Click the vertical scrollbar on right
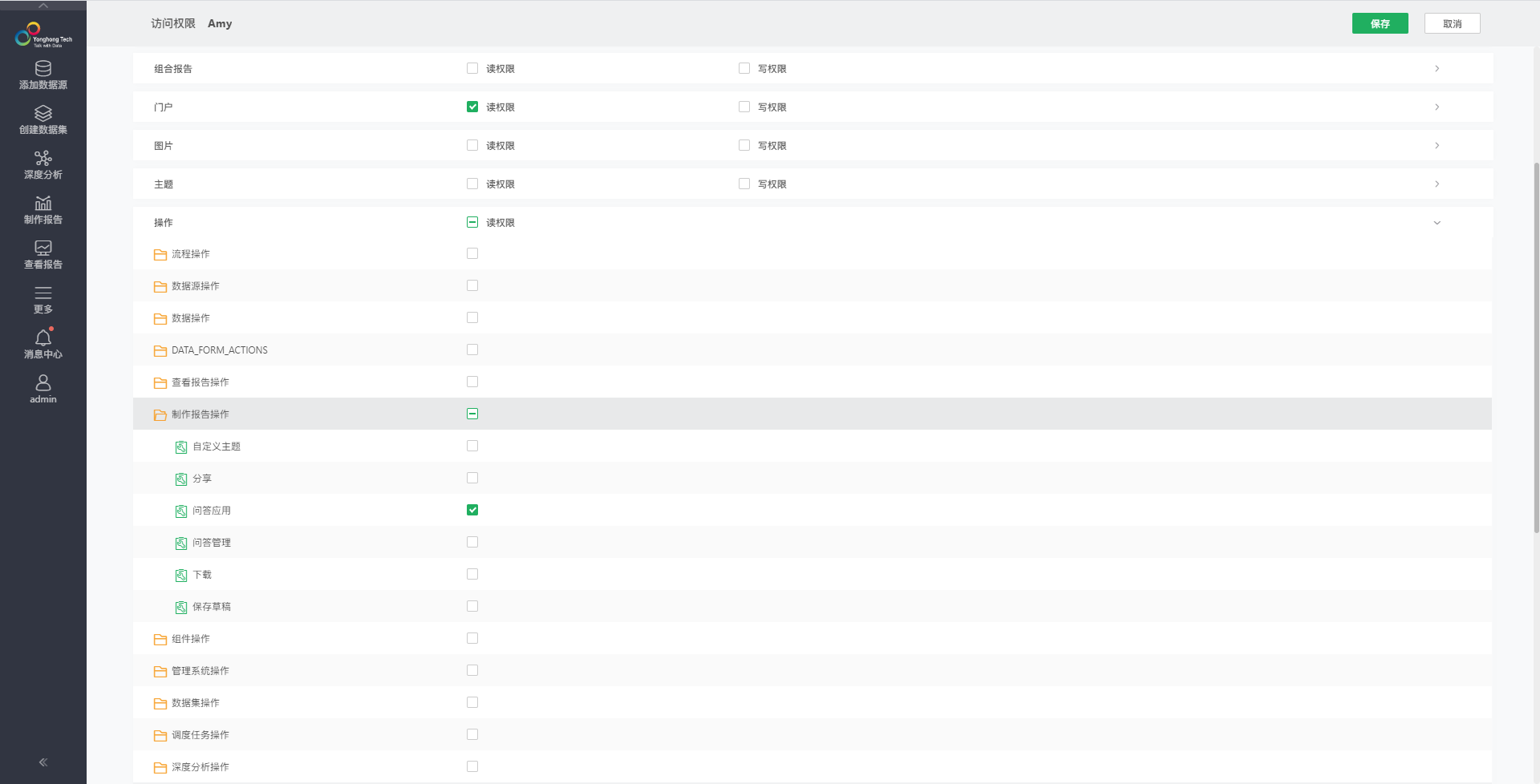The width and height of the screenshot is (1540, 784). tap(1536, 345)
